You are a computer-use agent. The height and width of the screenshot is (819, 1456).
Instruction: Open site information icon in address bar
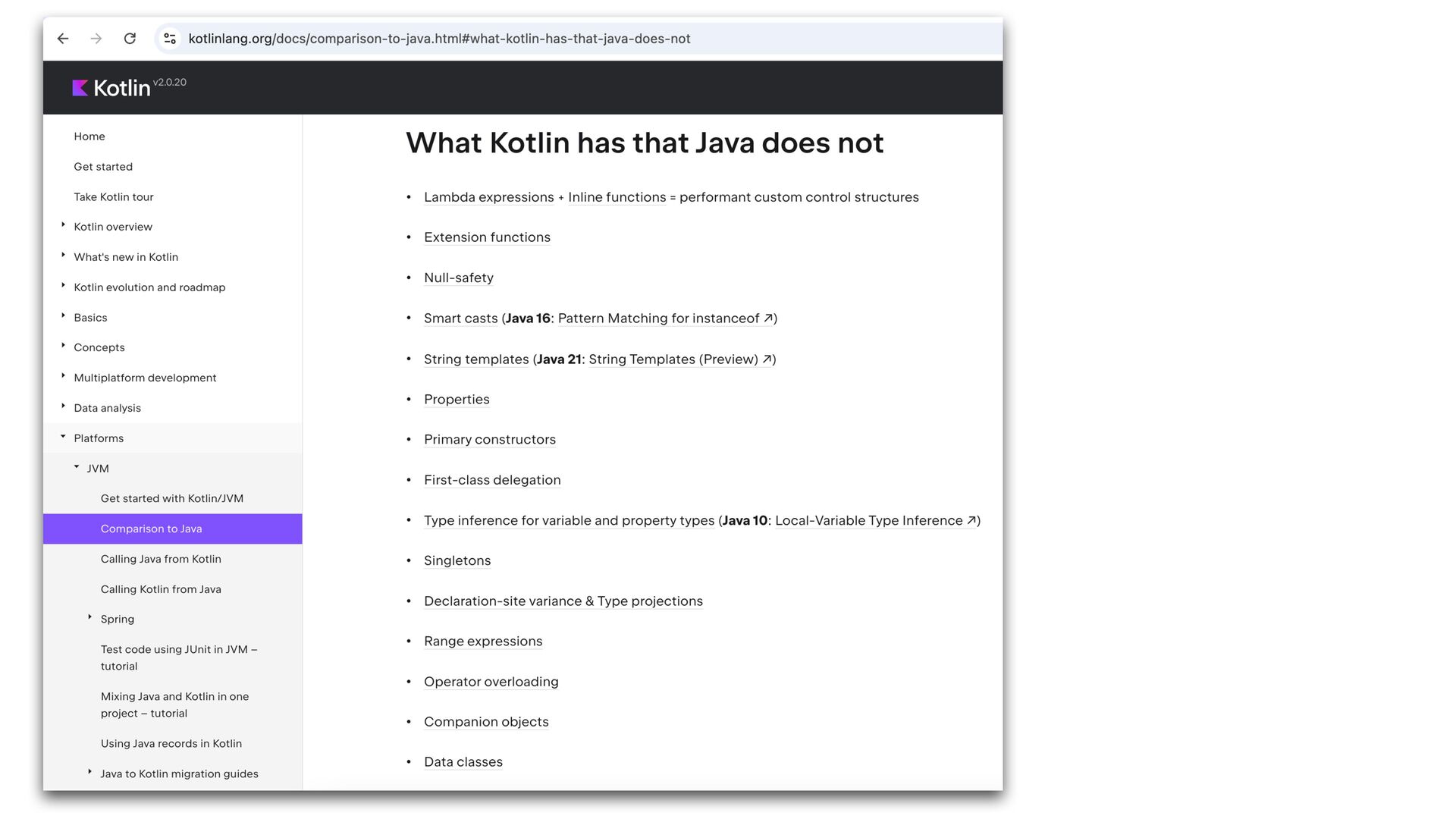coord(170,39)
